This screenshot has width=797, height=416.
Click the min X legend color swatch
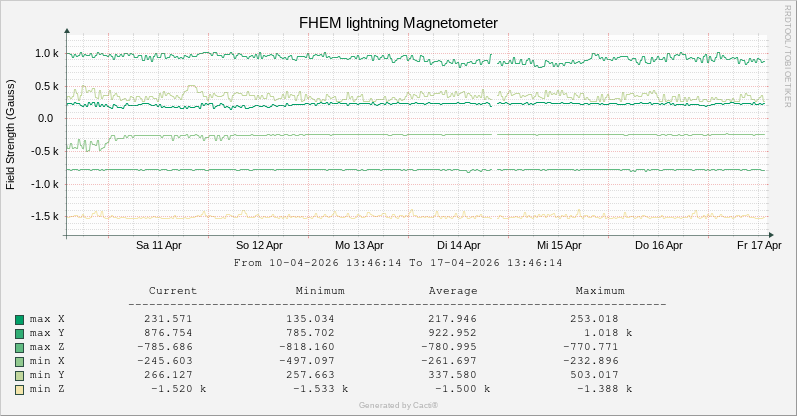point(19,361)
